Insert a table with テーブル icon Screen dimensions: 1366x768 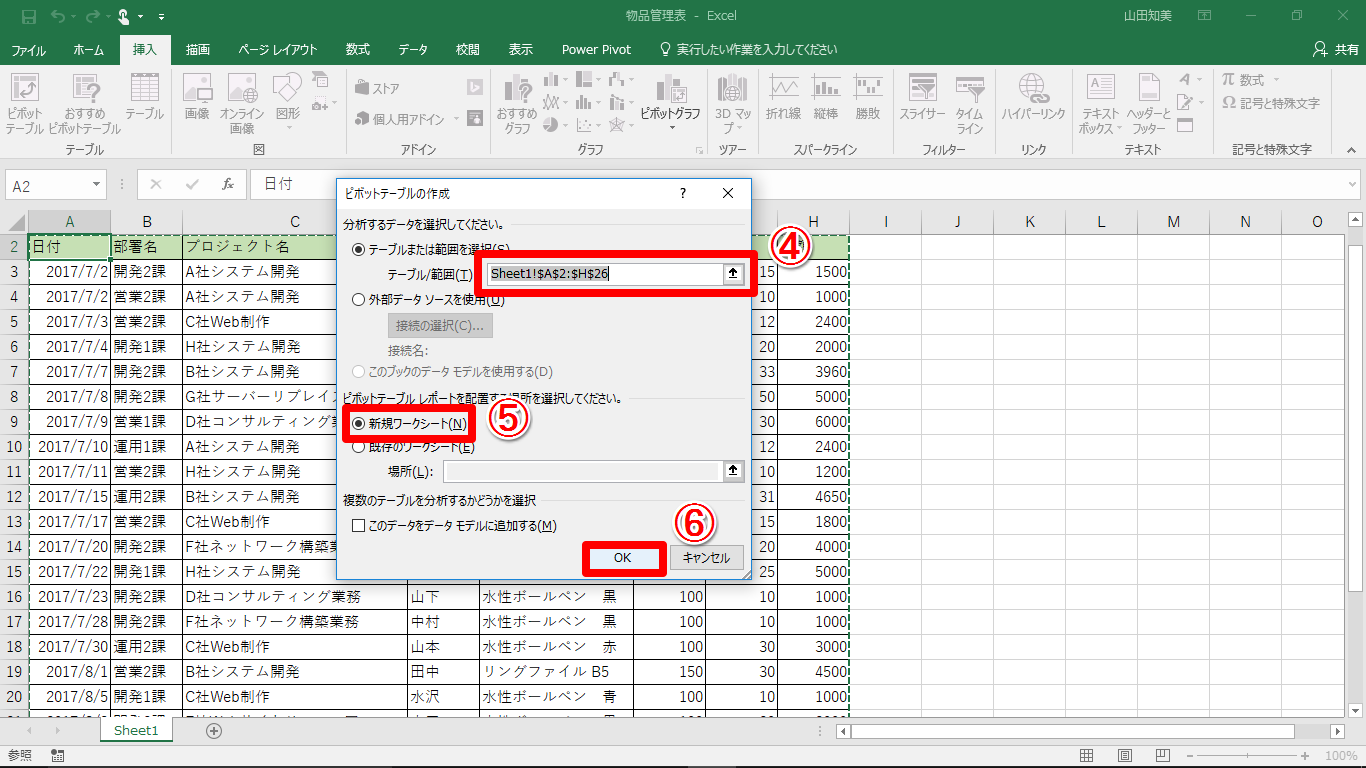(144, 97)
